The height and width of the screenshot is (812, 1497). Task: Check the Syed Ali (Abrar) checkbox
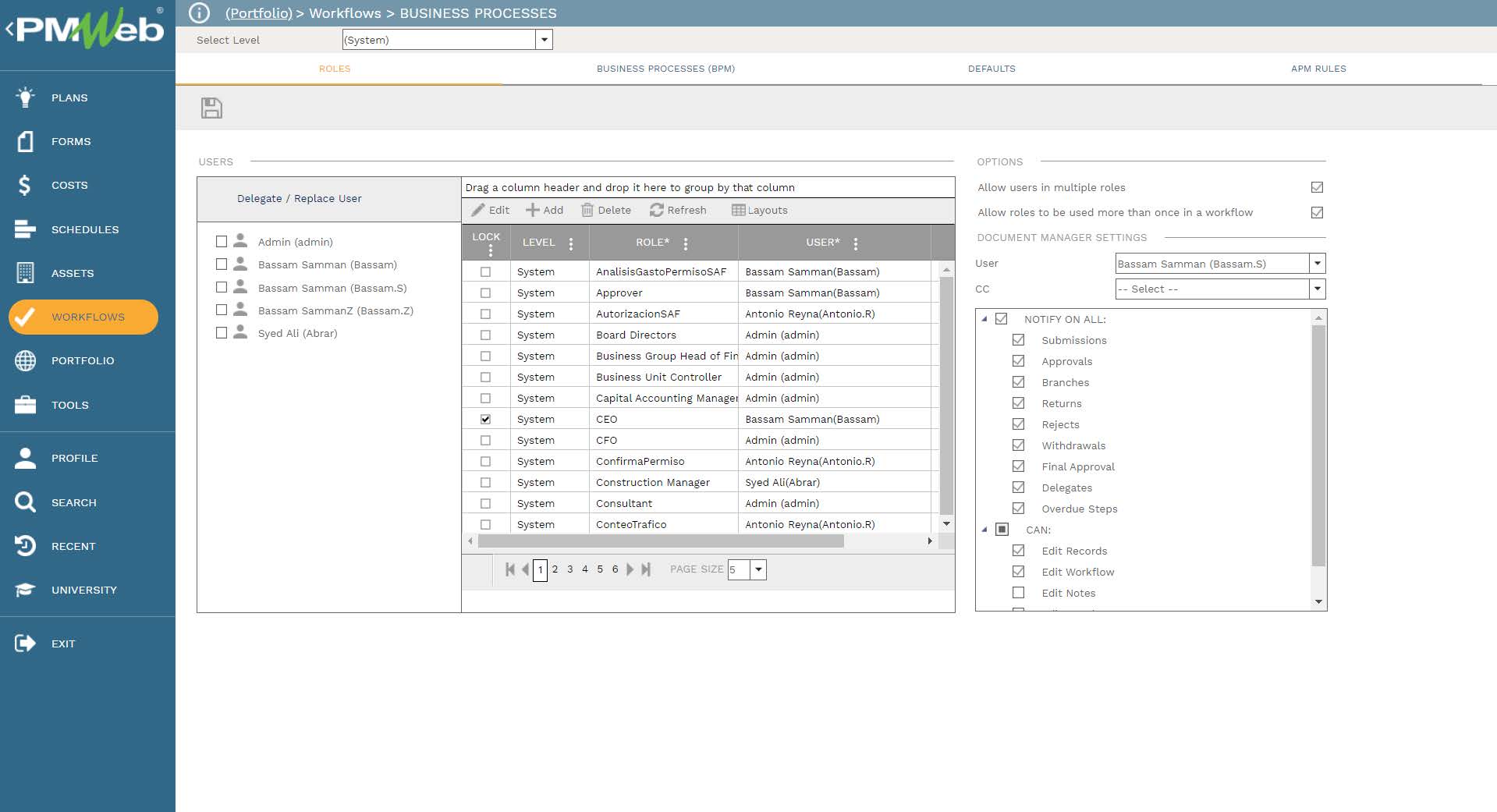pos(222,333)
